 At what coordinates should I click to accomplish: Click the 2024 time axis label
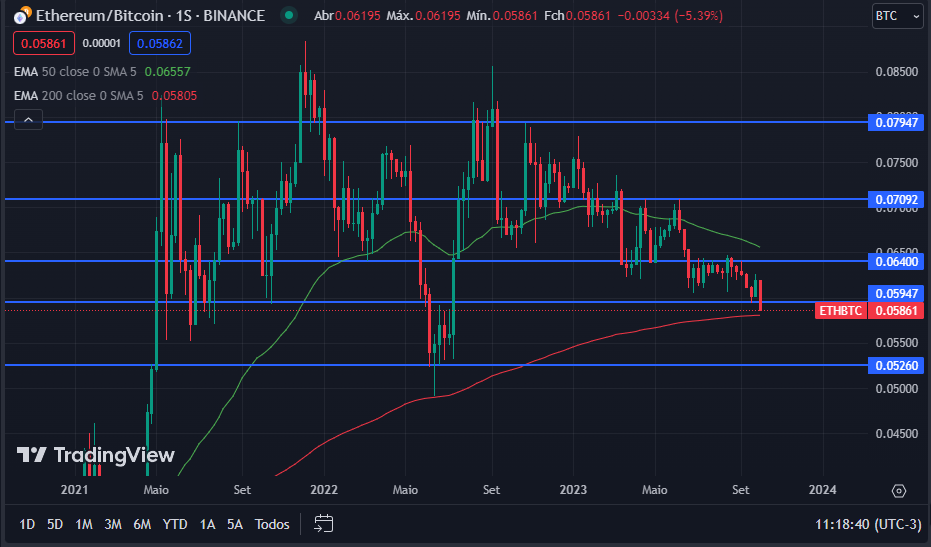pos(822,490)
